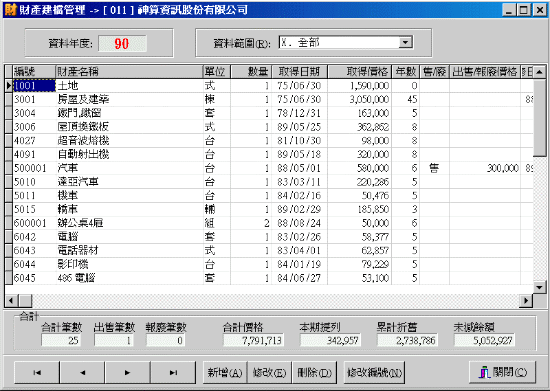The image size is (550, 391).
Task: Click the 新增(A) add button
Action: (x=225, y=372)
